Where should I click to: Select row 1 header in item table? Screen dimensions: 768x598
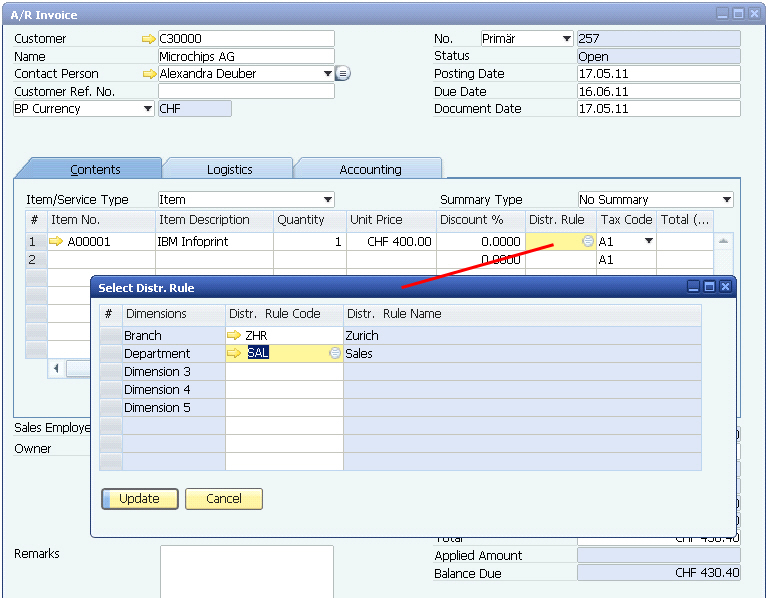pos(36,241)
